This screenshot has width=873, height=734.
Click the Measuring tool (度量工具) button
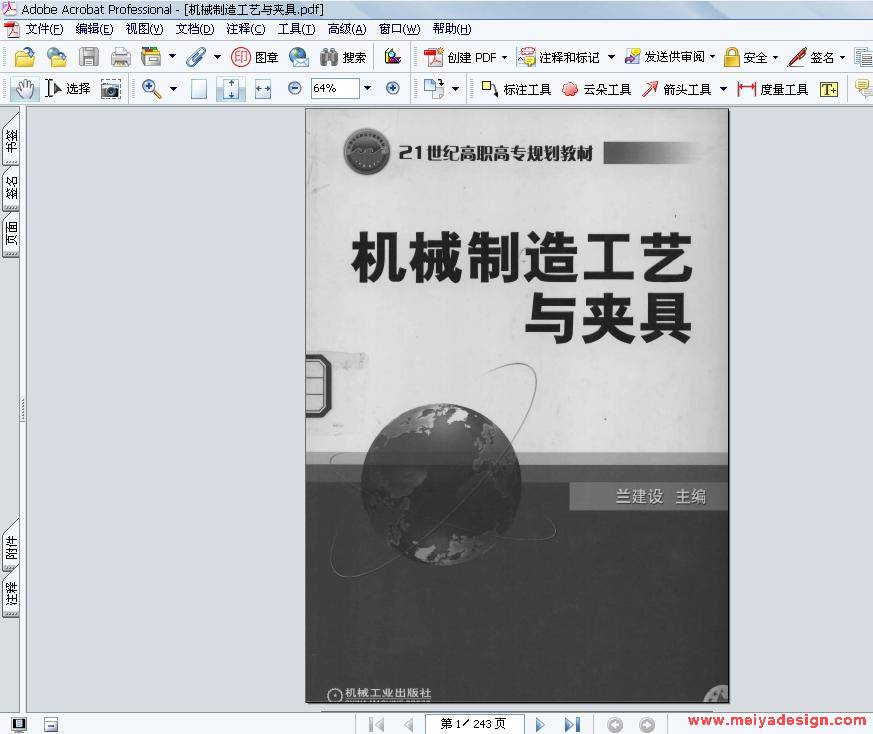[x=773, y=89]
